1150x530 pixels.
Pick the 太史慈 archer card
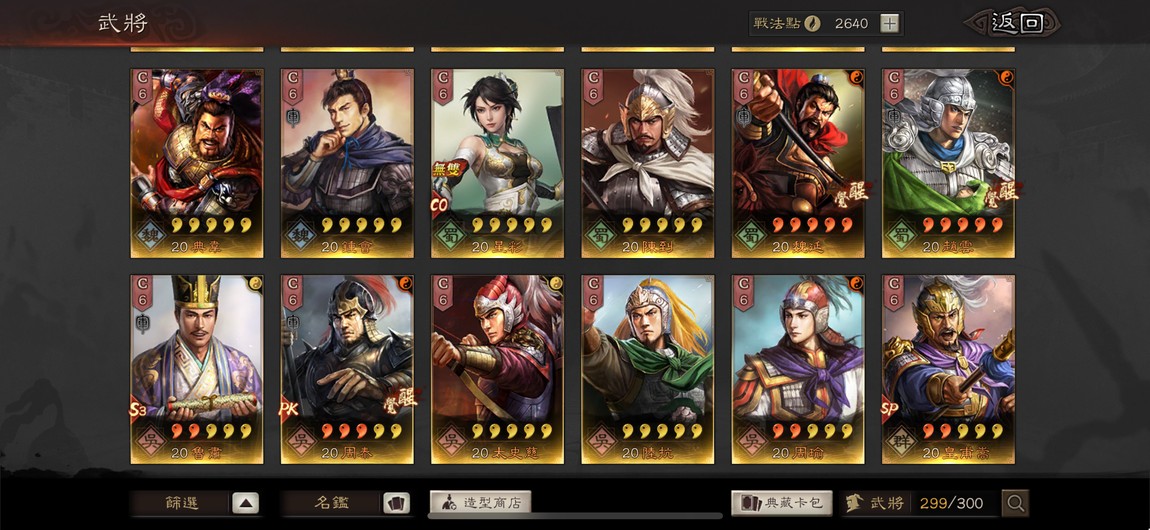(x=497, y=369)
